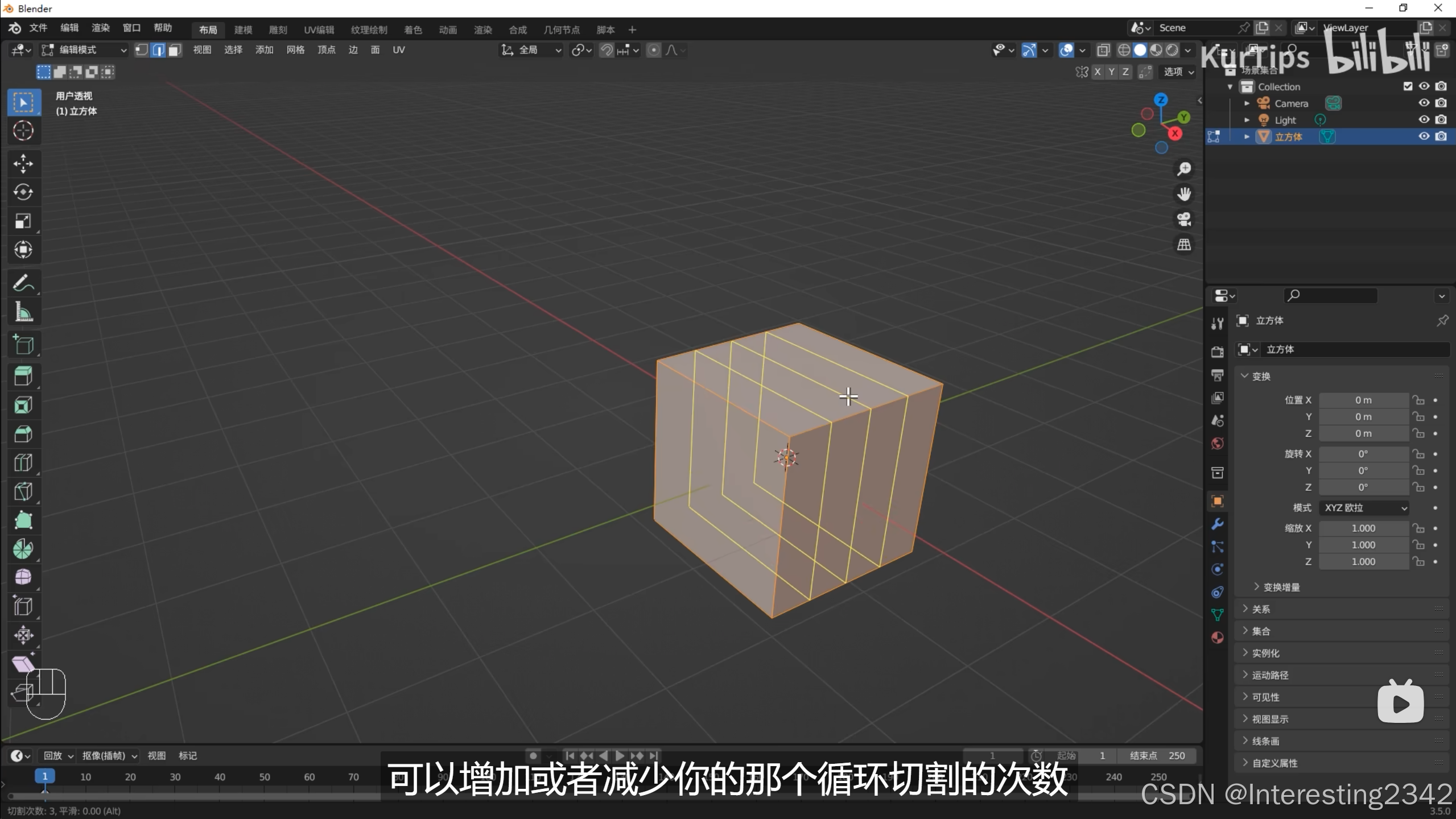1456x819 pixels.
Task: Open the Modifier properties wrench tab
Action: coord(1217,524)
